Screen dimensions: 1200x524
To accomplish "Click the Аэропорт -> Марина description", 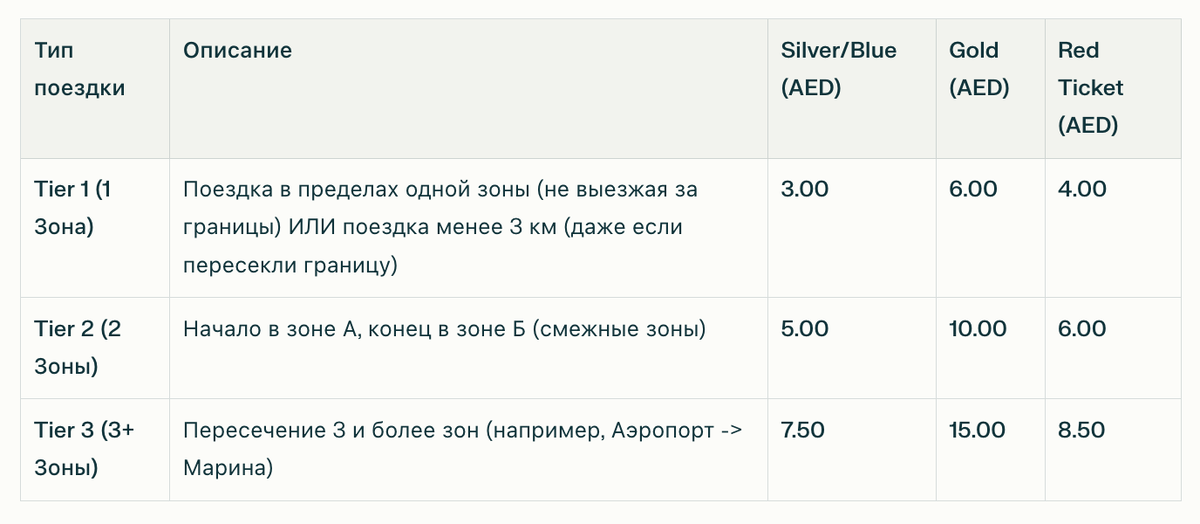I will pyautogui.click(x=463, y=449).
